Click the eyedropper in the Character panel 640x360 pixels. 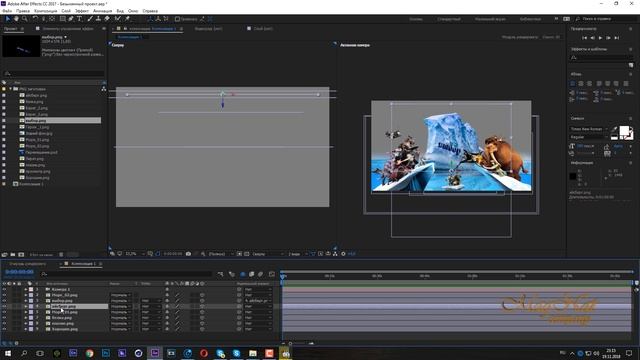coord(614,129)
